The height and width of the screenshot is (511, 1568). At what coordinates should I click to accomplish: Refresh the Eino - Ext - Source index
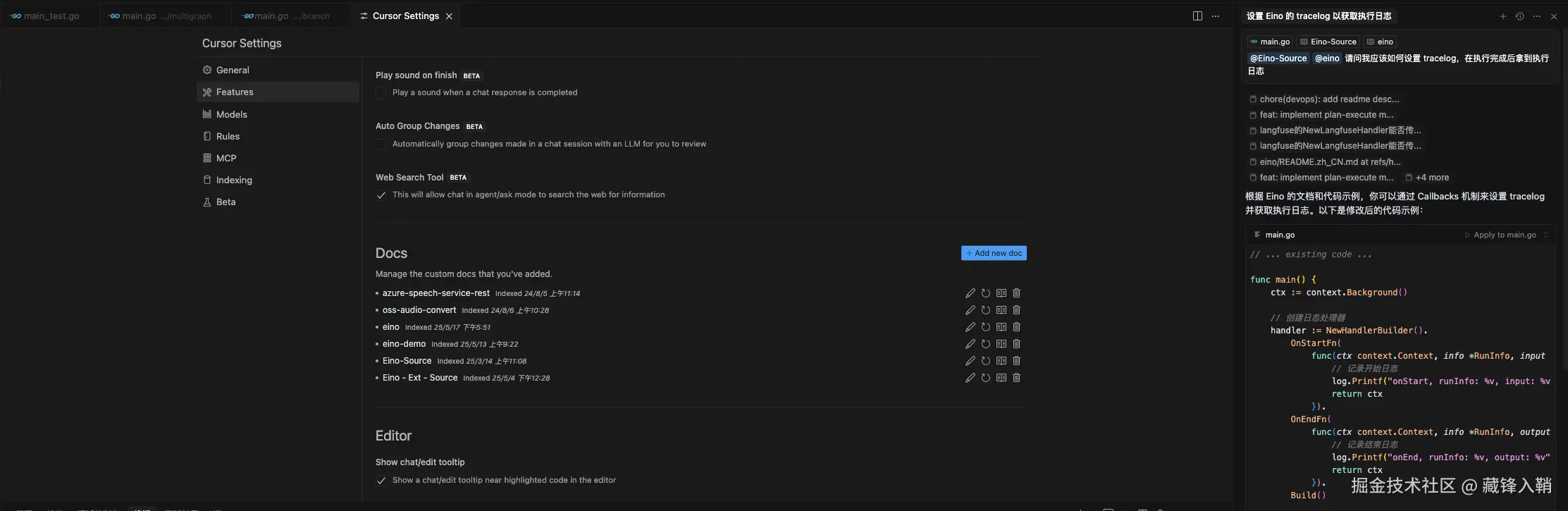click(x=985, y=378)
